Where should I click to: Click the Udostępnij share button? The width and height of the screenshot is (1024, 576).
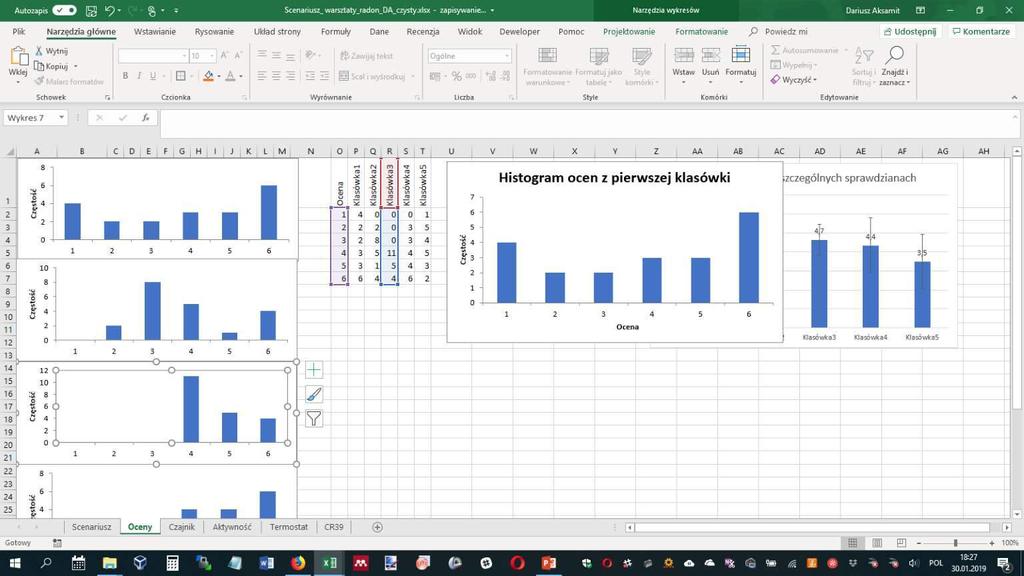click(910, 31)
